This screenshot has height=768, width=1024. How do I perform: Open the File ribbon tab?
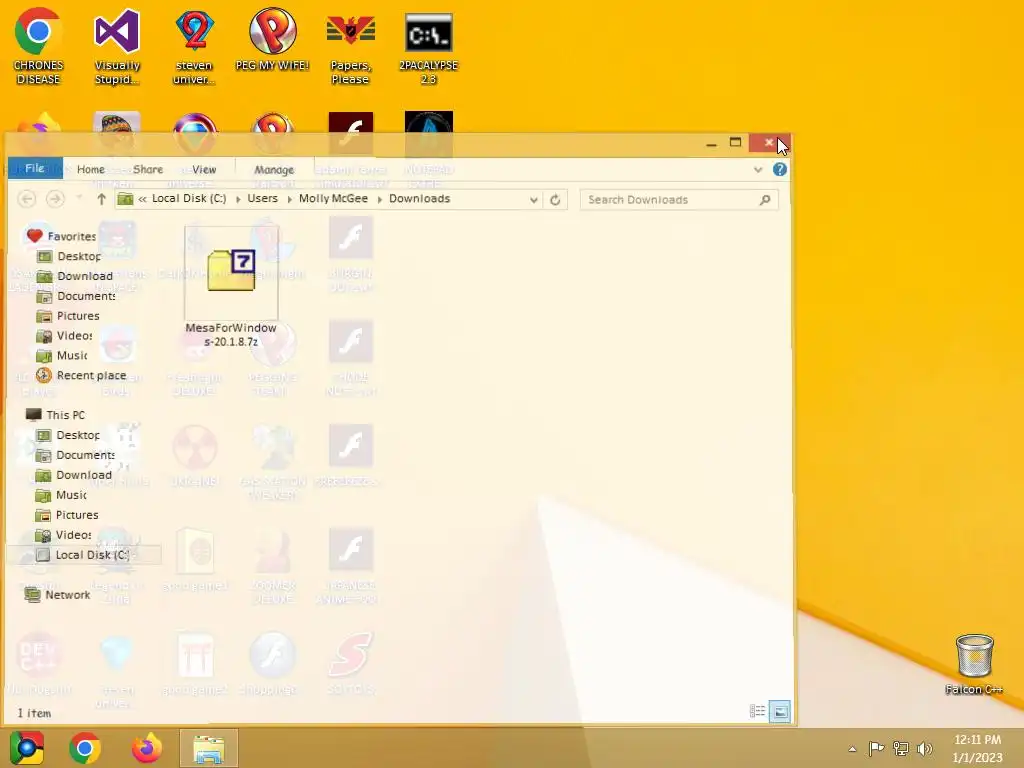[x=35, y=168]
